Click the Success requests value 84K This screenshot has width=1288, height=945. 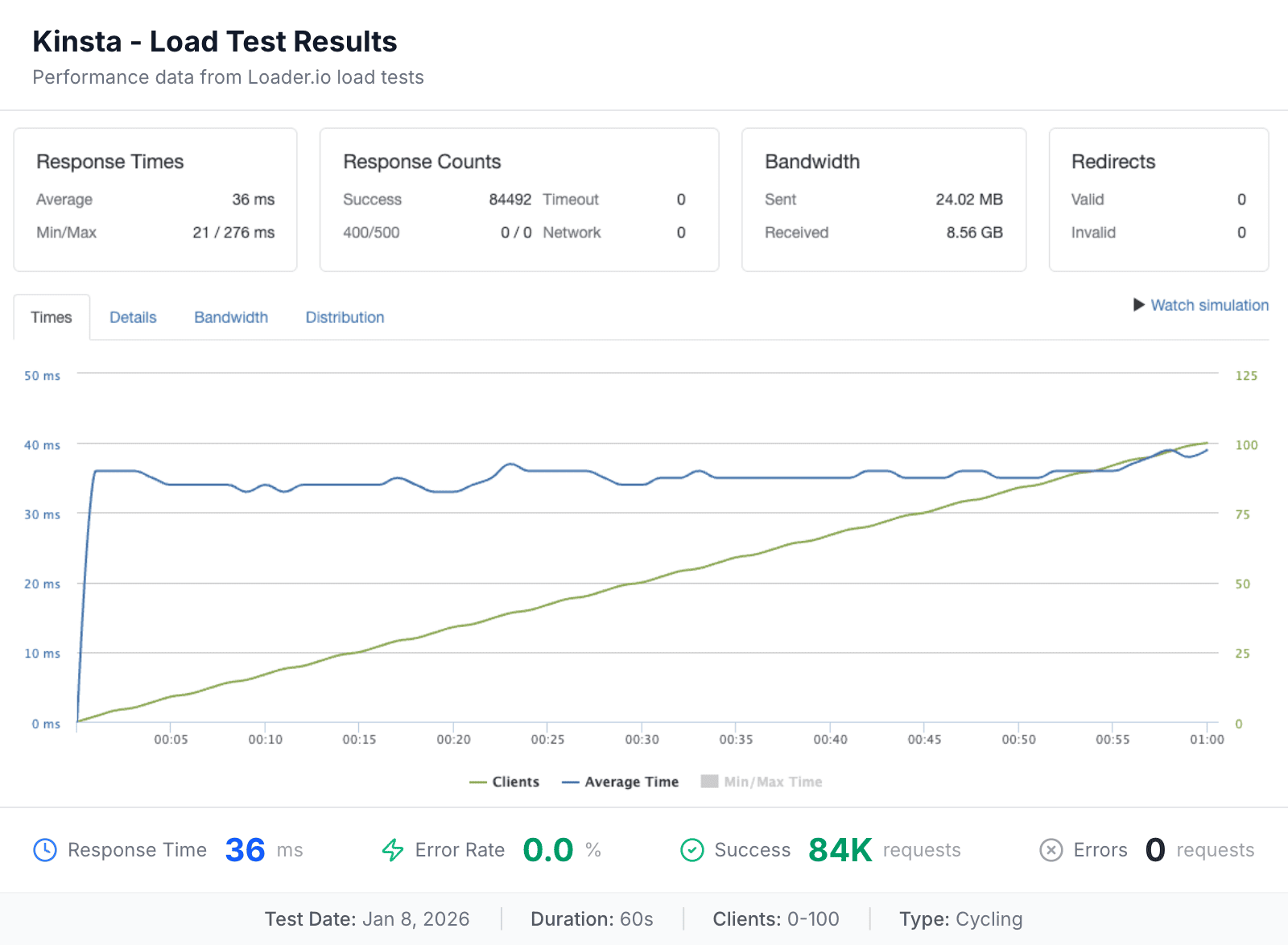(x=840, y=849)
